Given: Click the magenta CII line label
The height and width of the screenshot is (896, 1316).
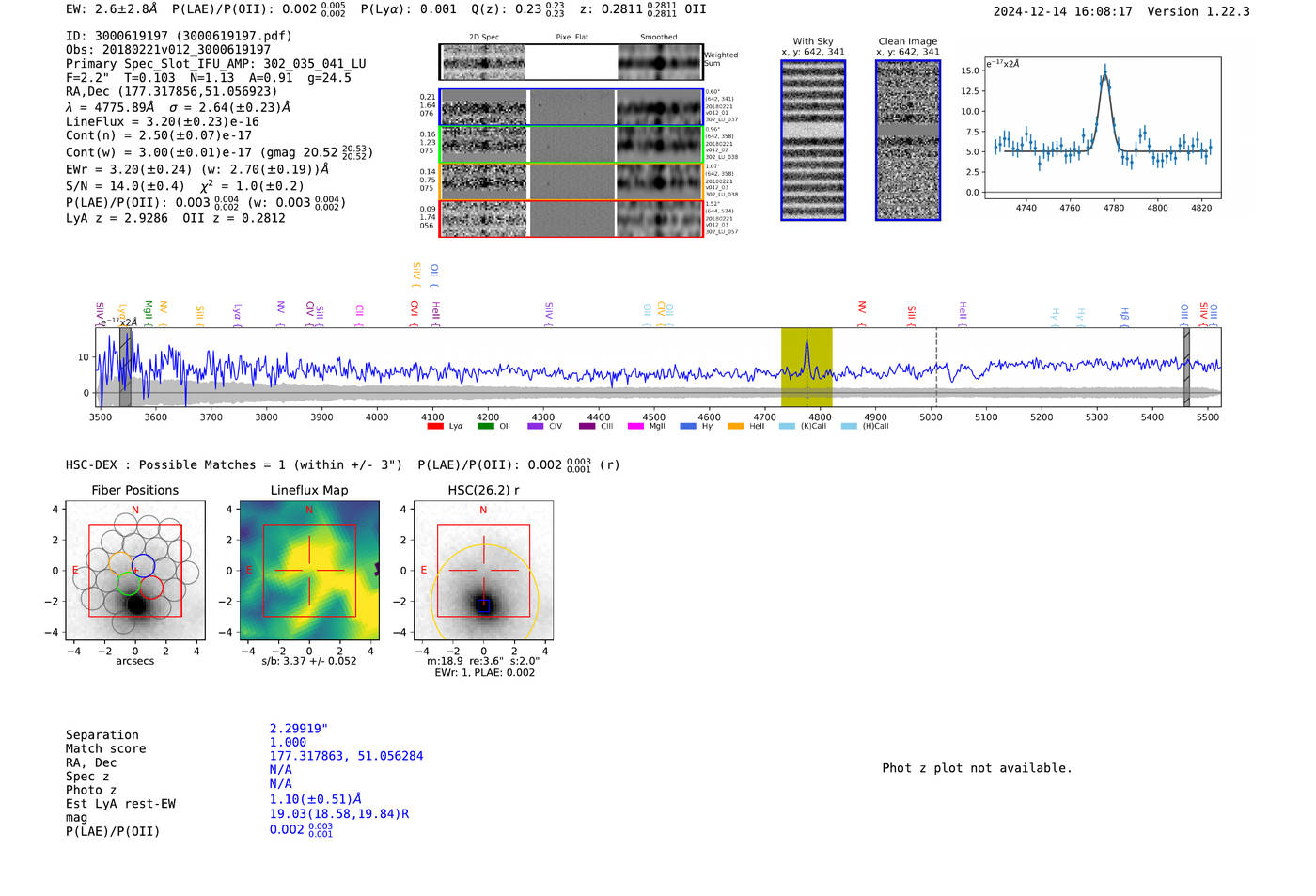Looking at the screenshot, I should click(x=359, y=315).
